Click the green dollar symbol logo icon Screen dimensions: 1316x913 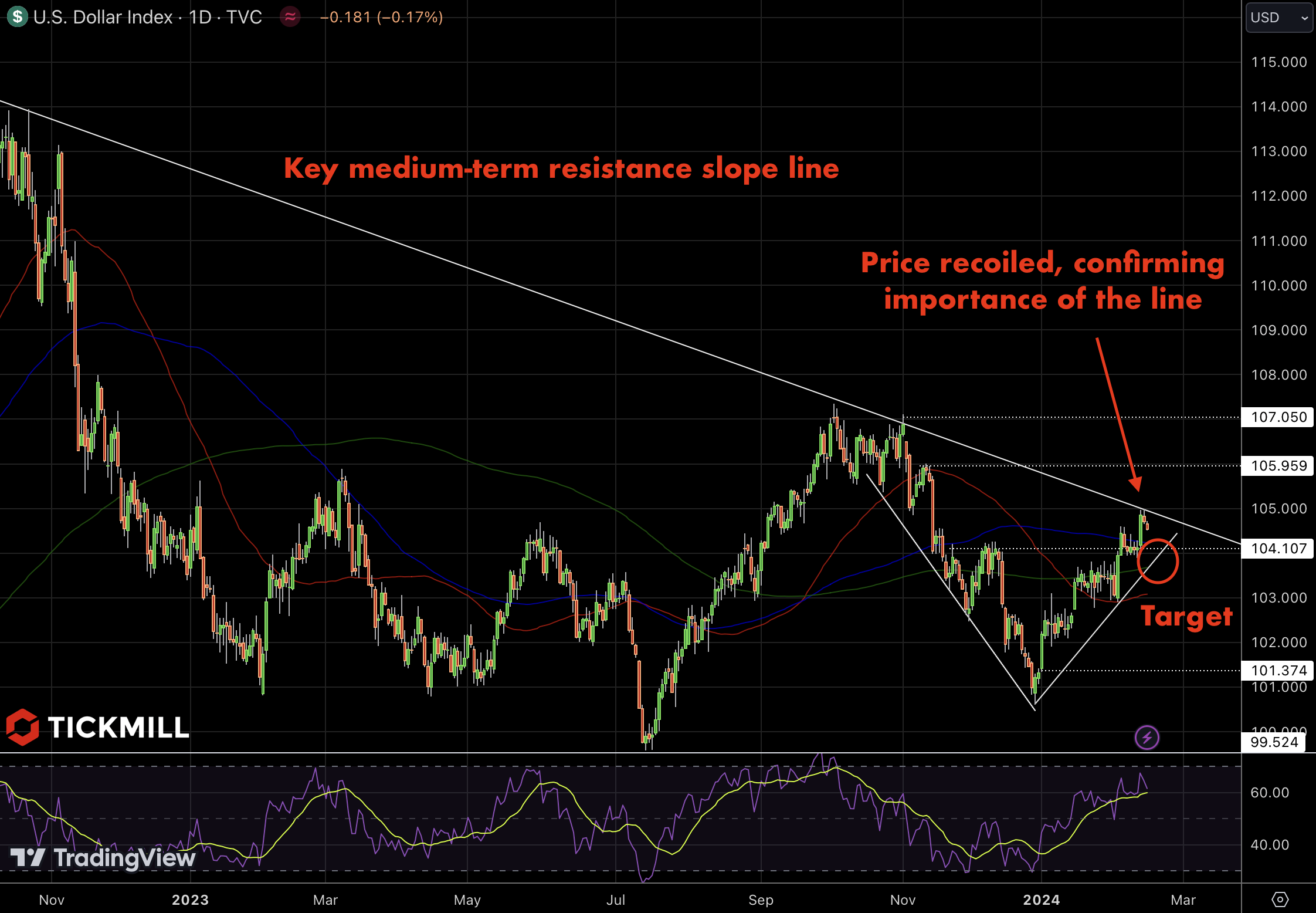[18, 16]
